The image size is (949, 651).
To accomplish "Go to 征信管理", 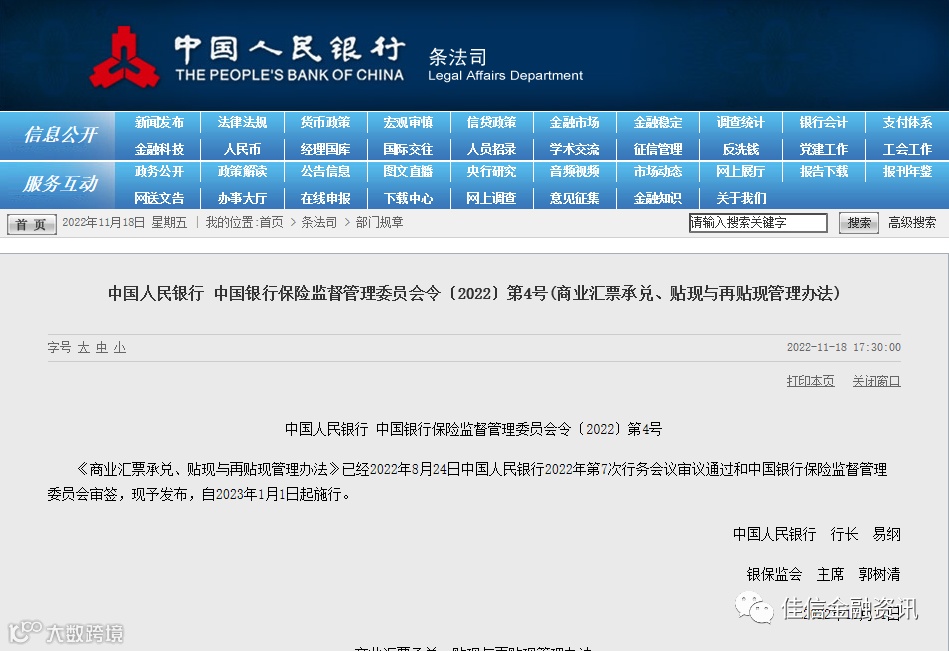I will [657, 149].
